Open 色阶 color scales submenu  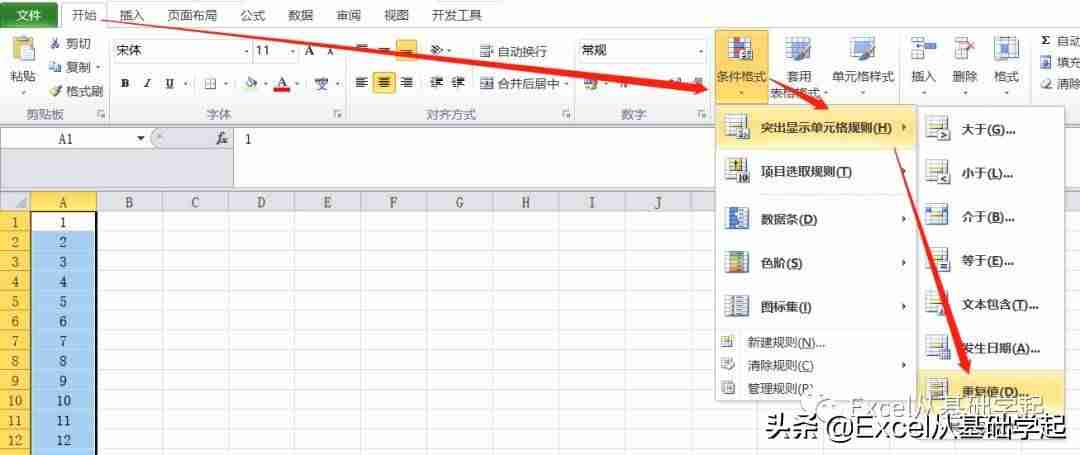(x=816, y=263)
